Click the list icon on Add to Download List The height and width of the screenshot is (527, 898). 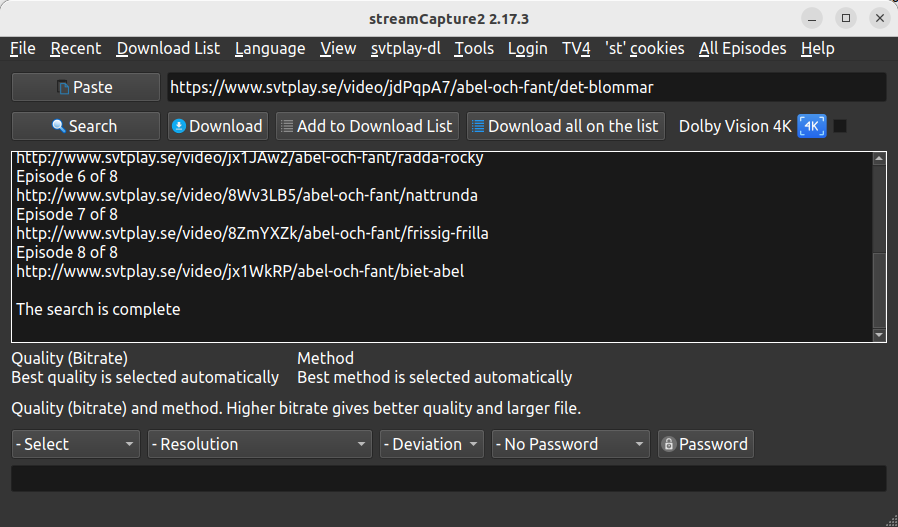click(287, 126)
